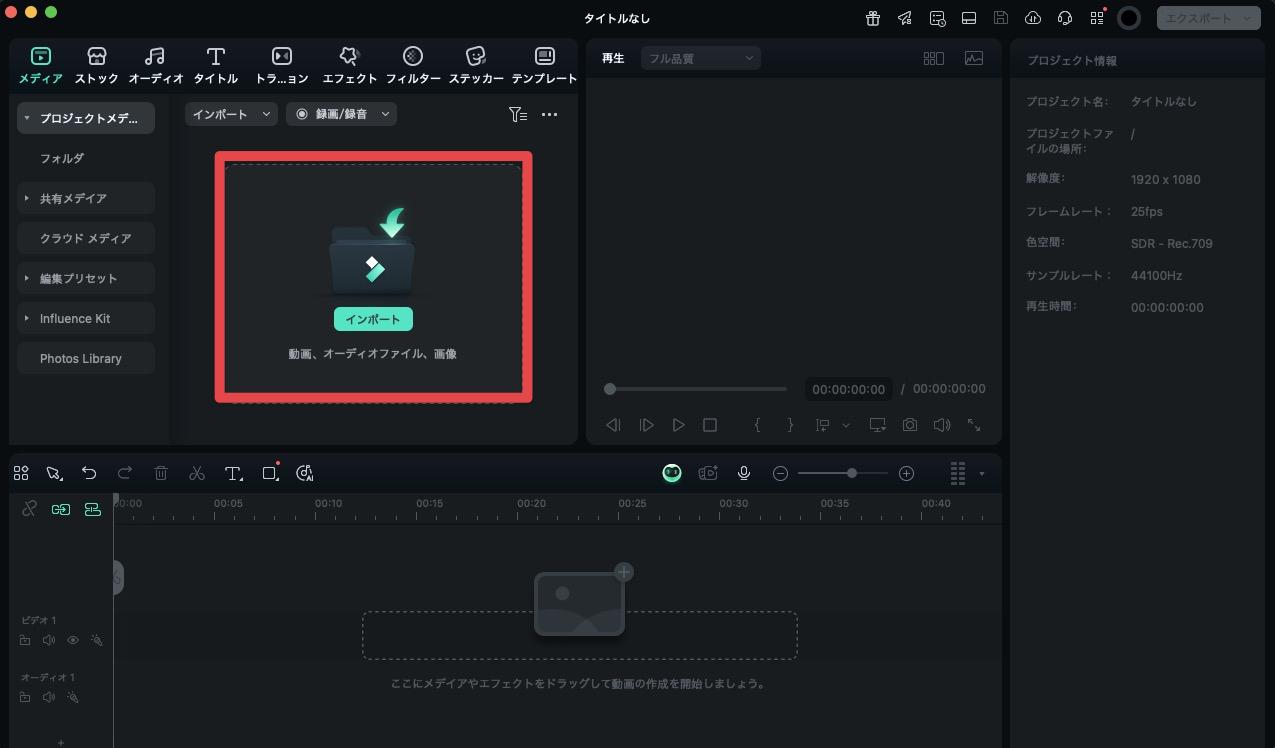Click the current timecode 00:00:00:00 field
Screen dimensions: 1275x748
click(x=849, y=389)
